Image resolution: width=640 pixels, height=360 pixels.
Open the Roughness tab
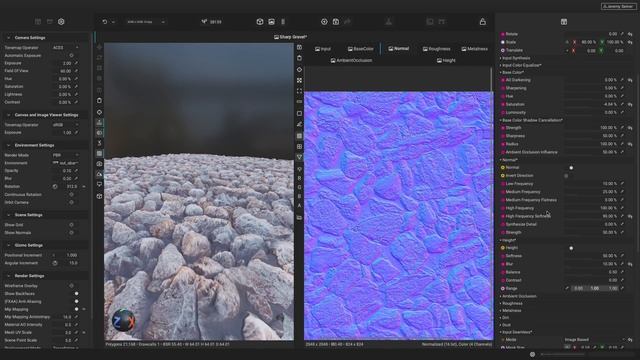pos(436,49)
